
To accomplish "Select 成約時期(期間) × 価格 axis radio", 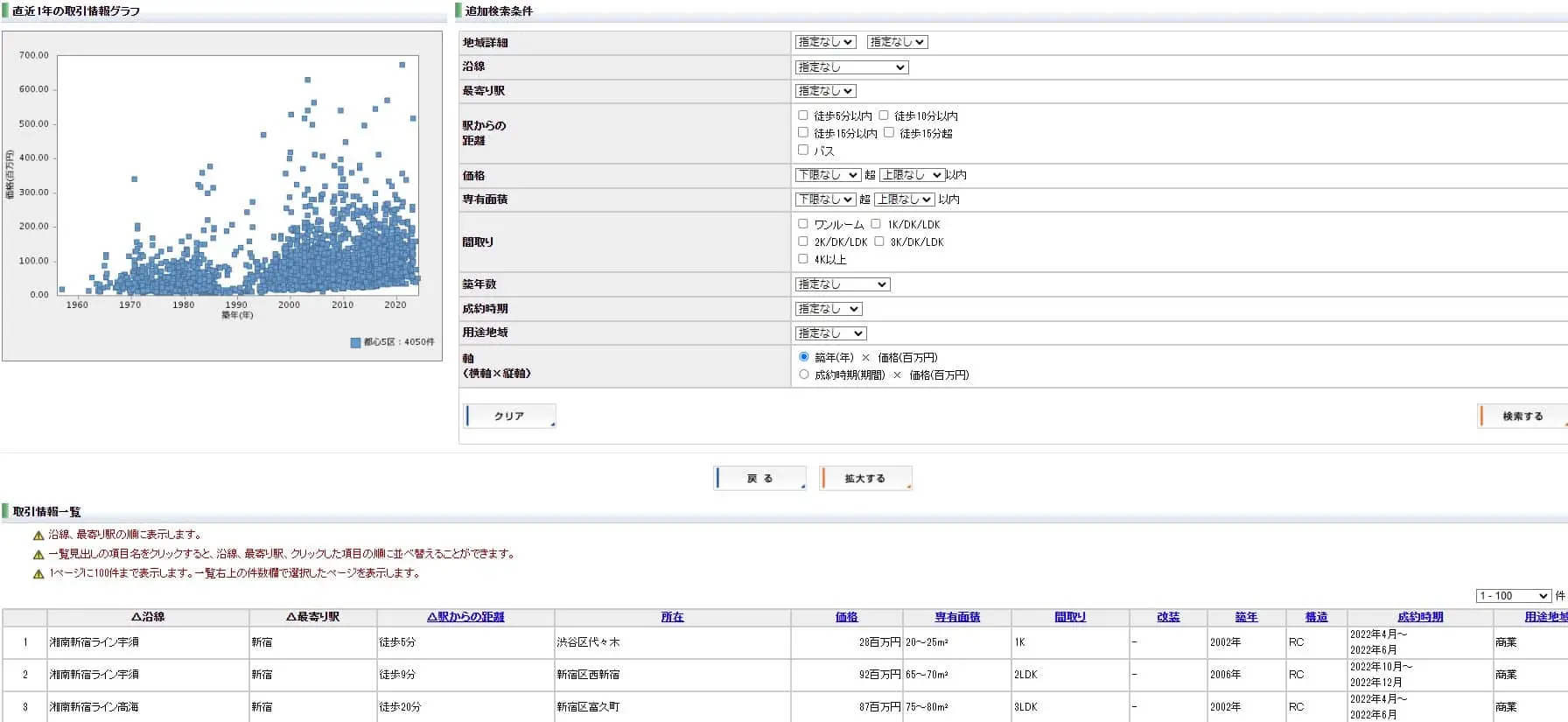I will tap(804, 375).
